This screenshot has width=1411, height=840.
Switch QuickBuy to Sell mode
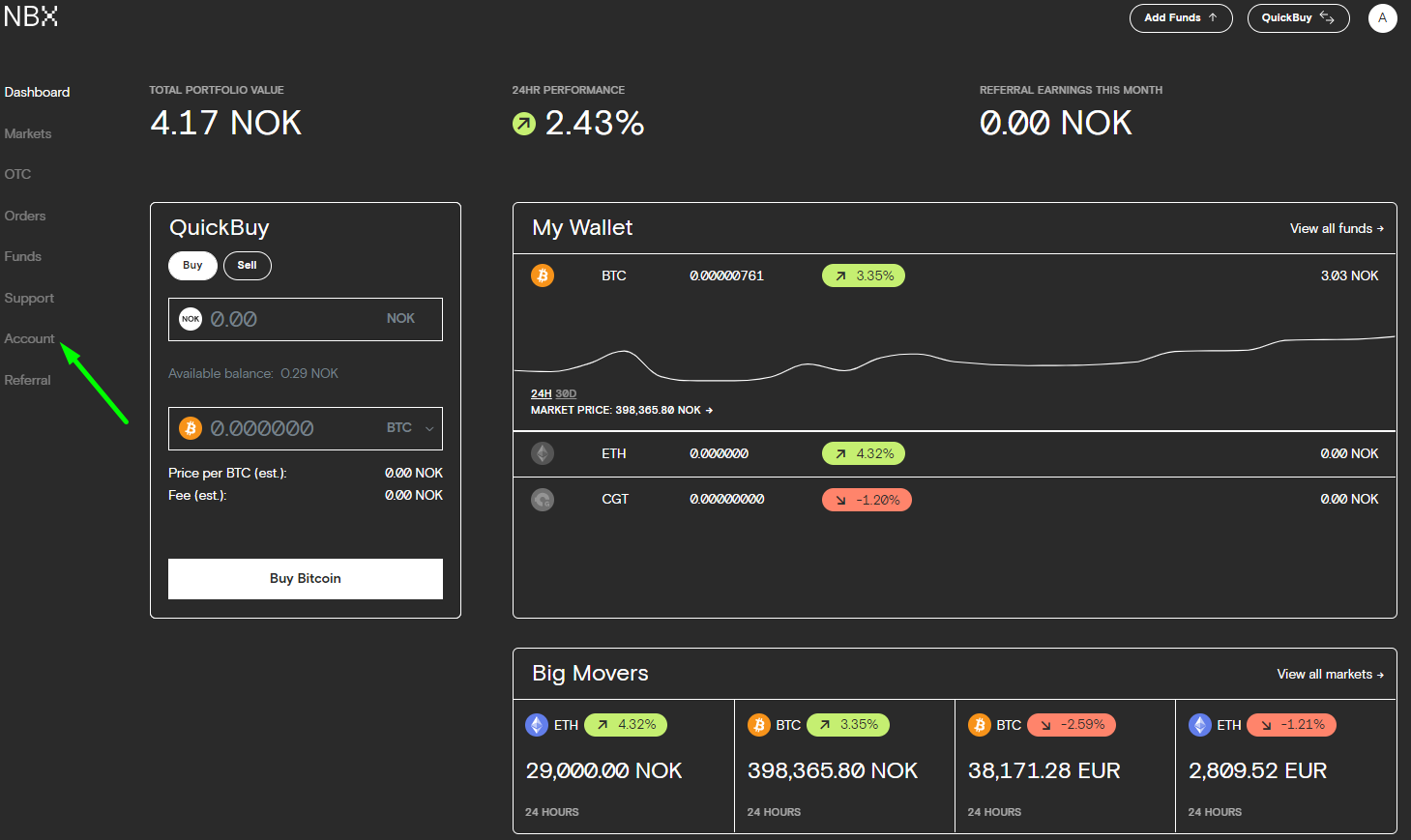tap(247, 266)
